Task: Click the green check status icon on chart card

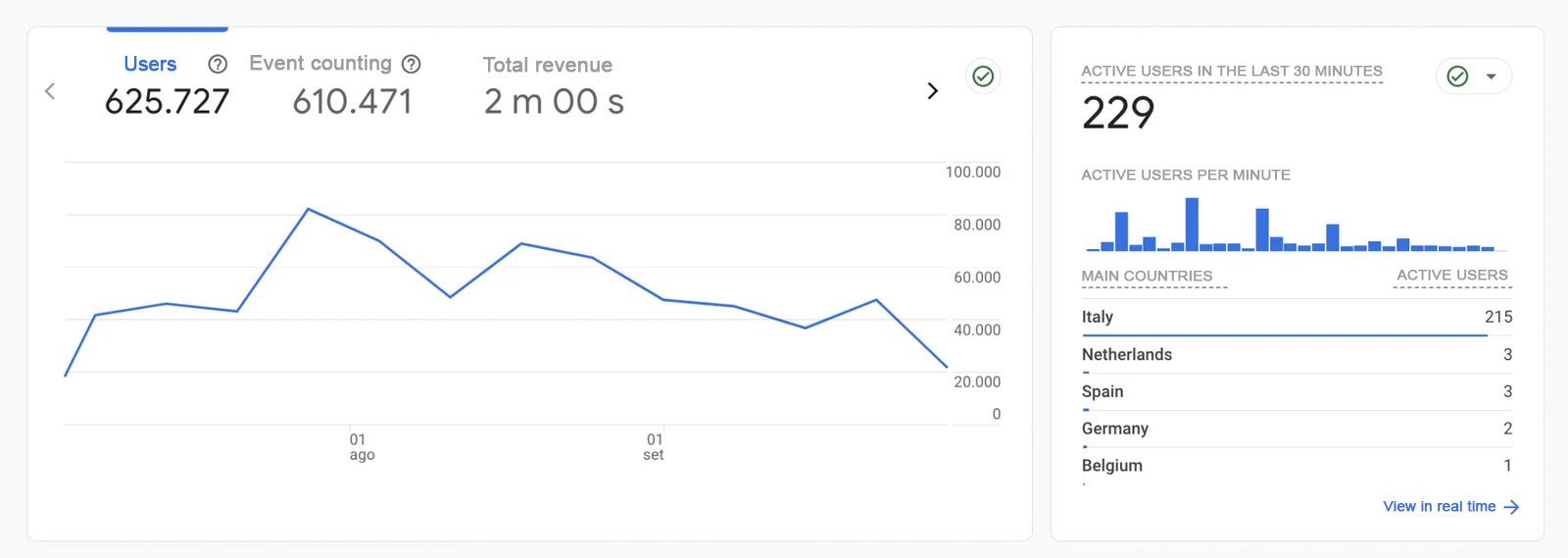Action: (983, 76)
